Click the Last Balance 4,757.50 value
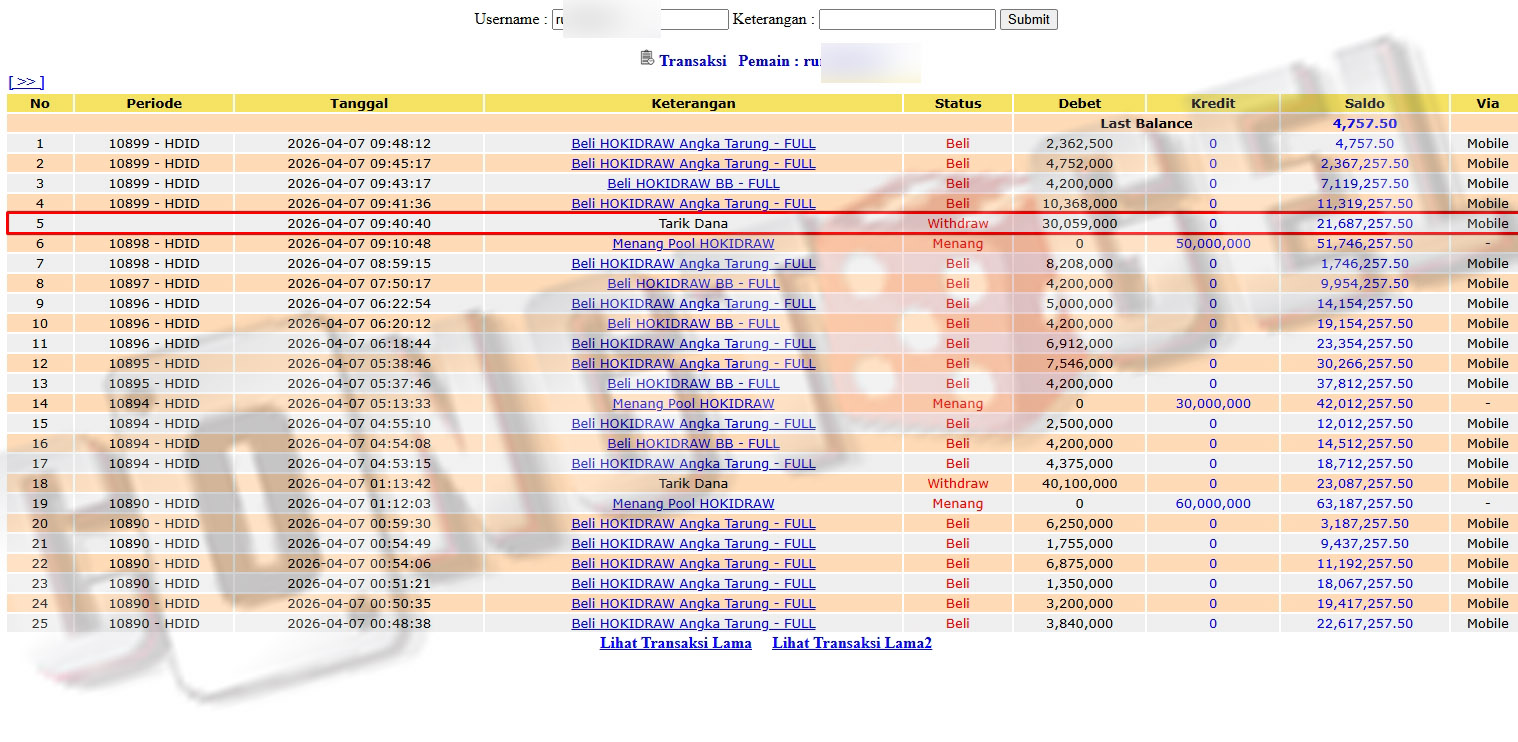The image size is (1518, 742). 1364,123
